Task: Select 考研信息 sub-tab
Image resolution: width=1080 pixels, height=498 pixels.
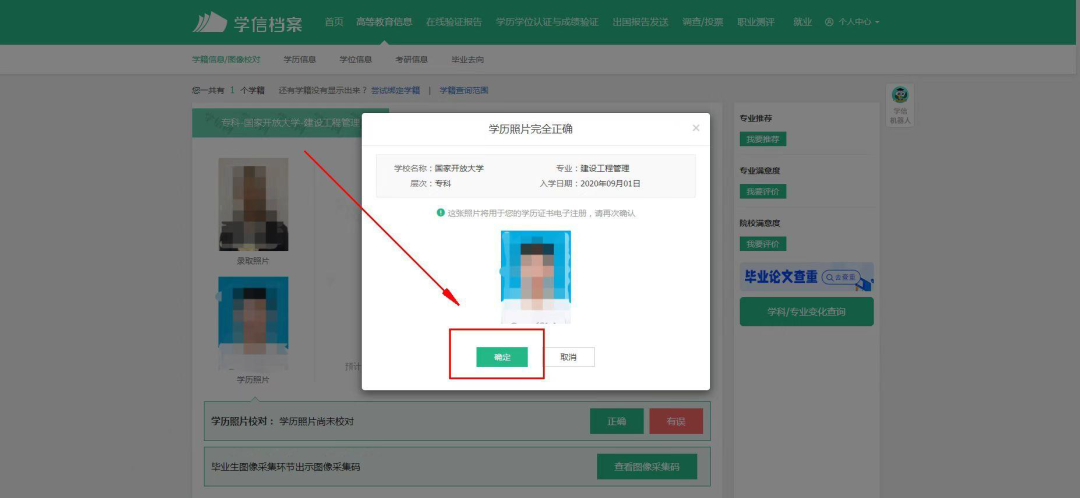Action: [x=411, y=60]
